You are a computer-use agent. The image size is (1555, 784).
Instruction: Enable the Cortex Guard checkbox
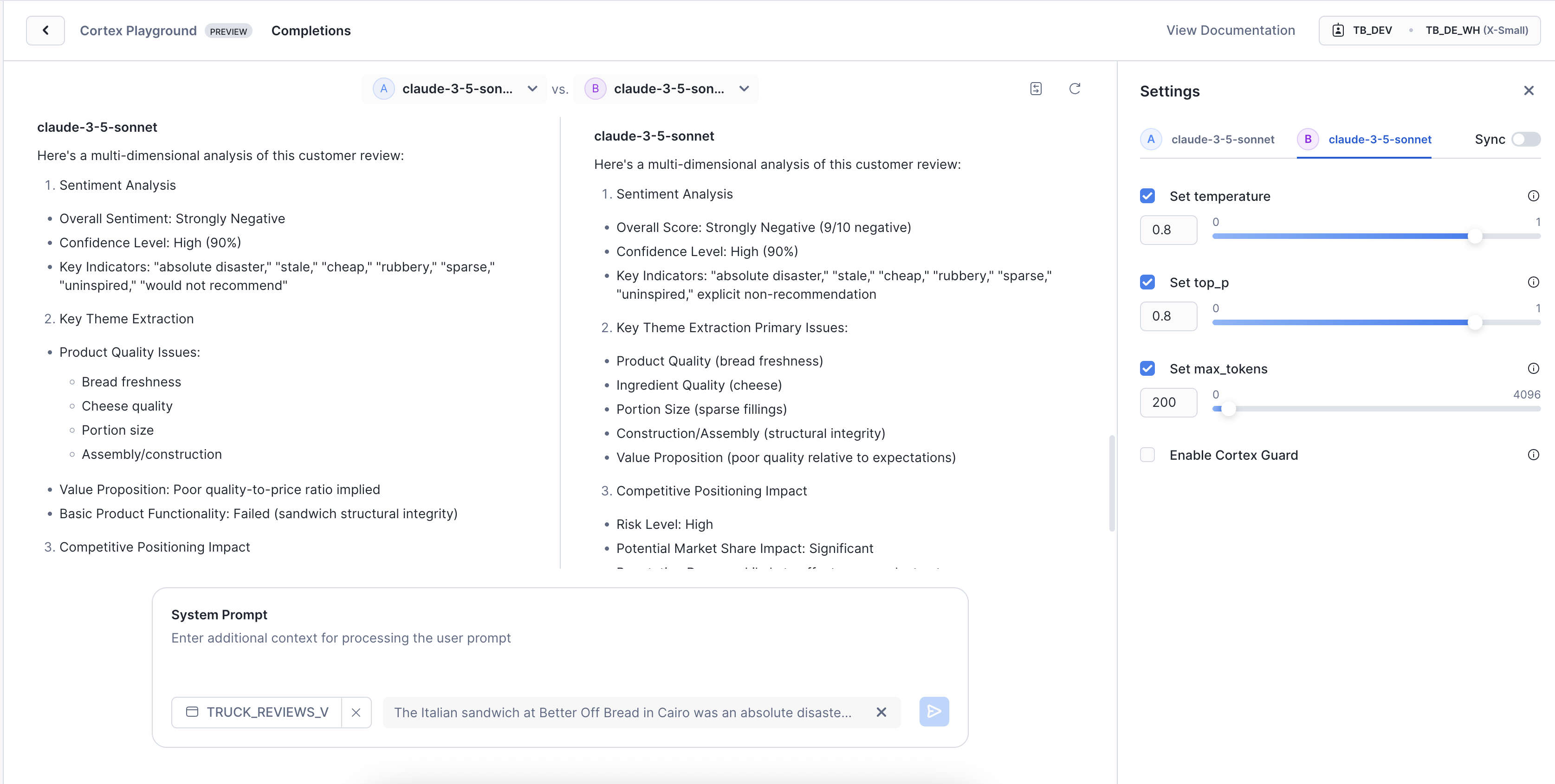pos(1147,455)
